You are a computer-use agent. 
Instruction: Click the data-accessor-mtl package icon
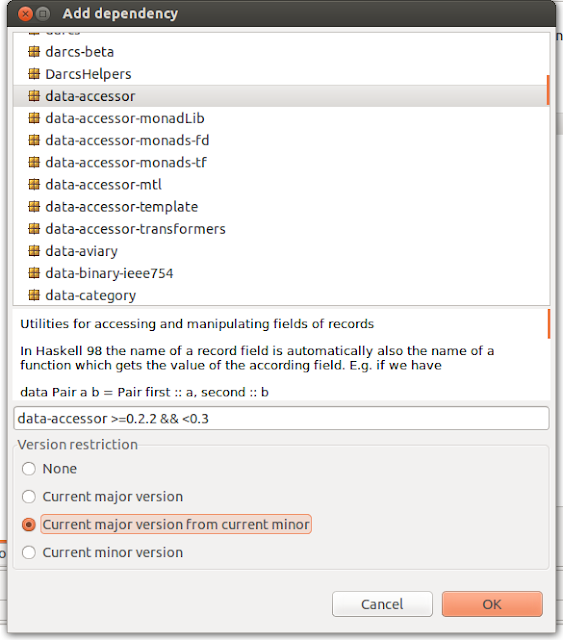tap(34, 184)
